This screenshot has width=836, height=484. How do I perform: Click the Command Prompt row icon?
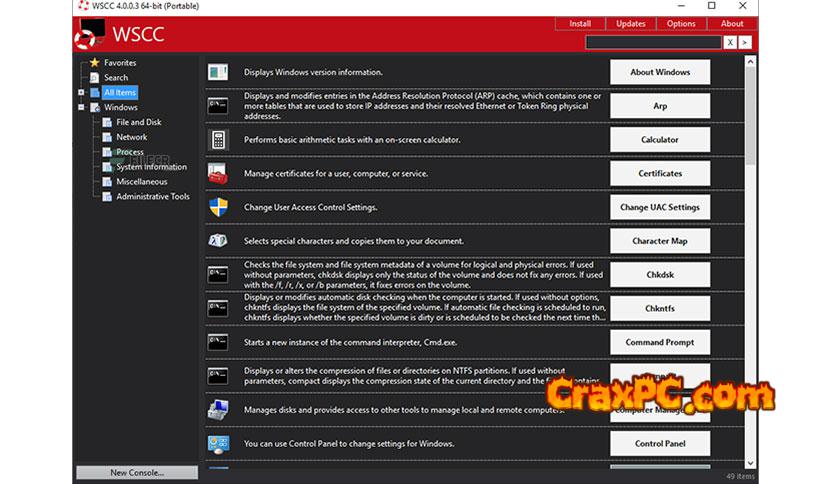coord(218,342)
